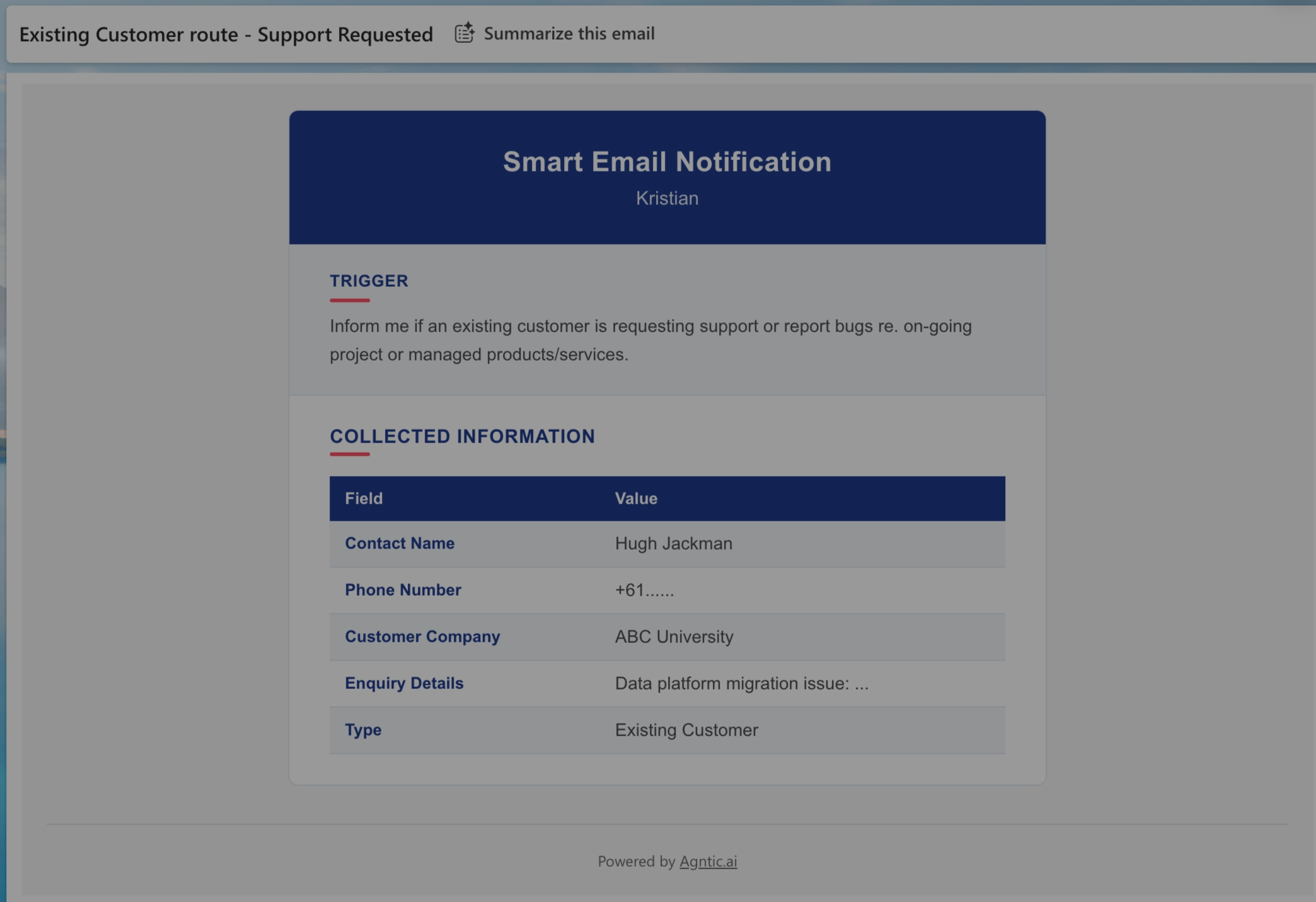The height and width of the screenshot is (902, 1316).
Task: Click the 'Value' column header
Action: click(636, 499)
